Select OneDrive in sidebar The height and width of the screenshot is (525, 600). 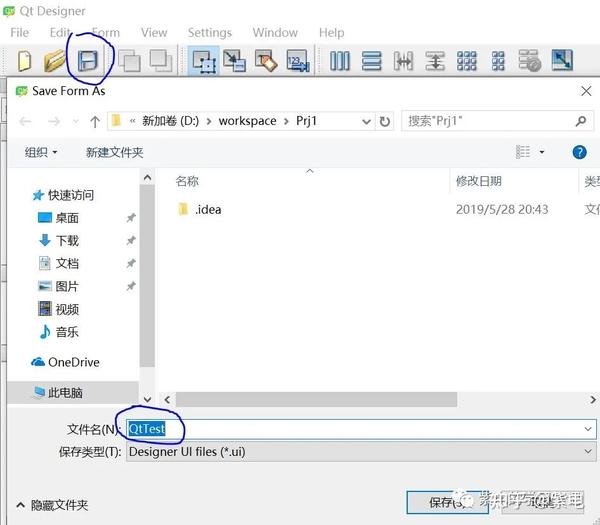(x=65, y=362)
